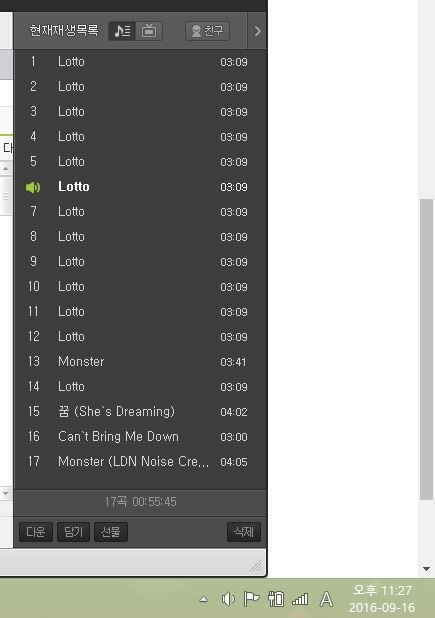The height and width of the screenshot is (618, 435).
Task: Open the taskbar volume speaker icon
Action: 228,599
